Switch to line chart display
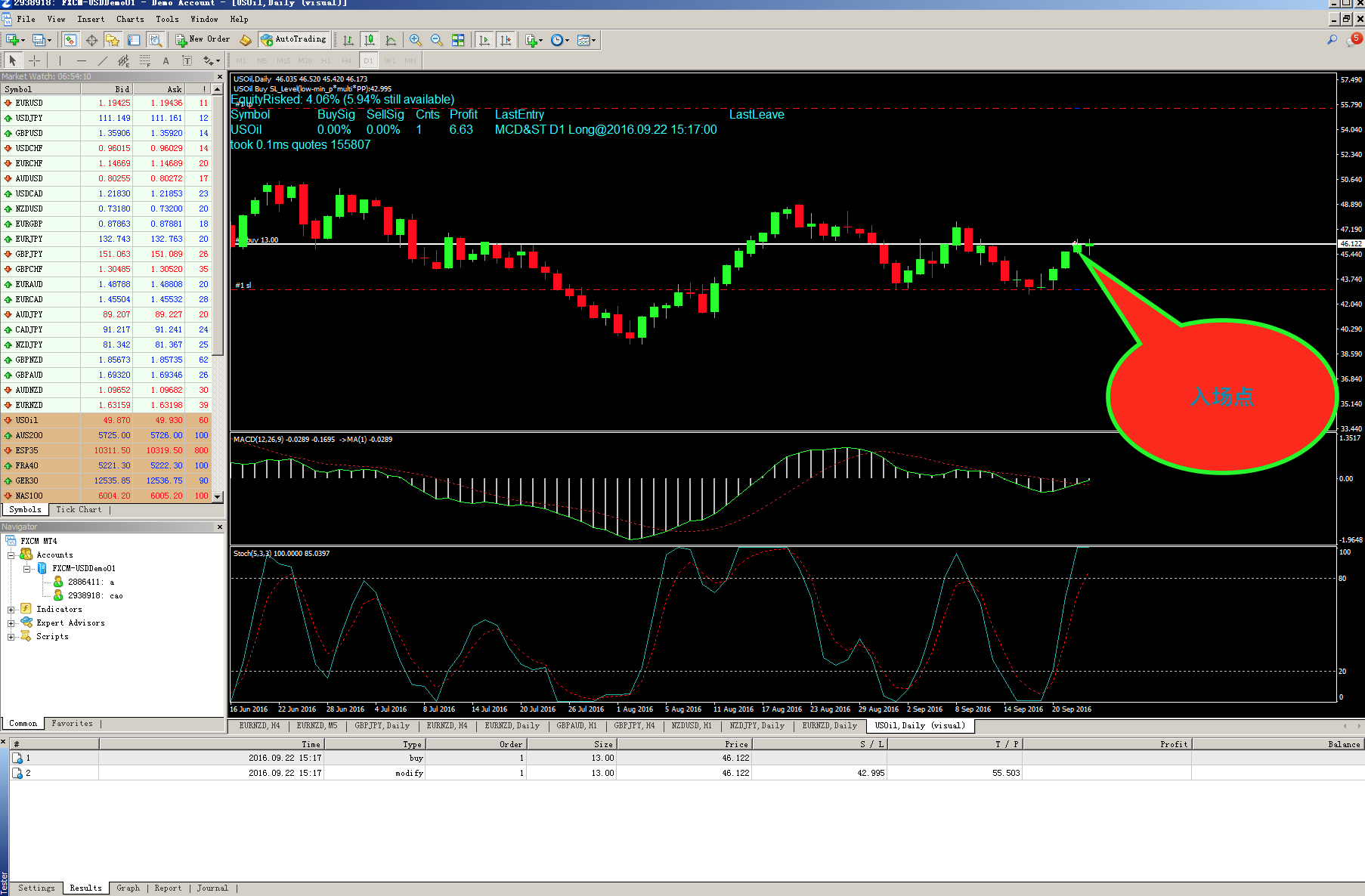Screen dimensions: 1365x896 391,40
